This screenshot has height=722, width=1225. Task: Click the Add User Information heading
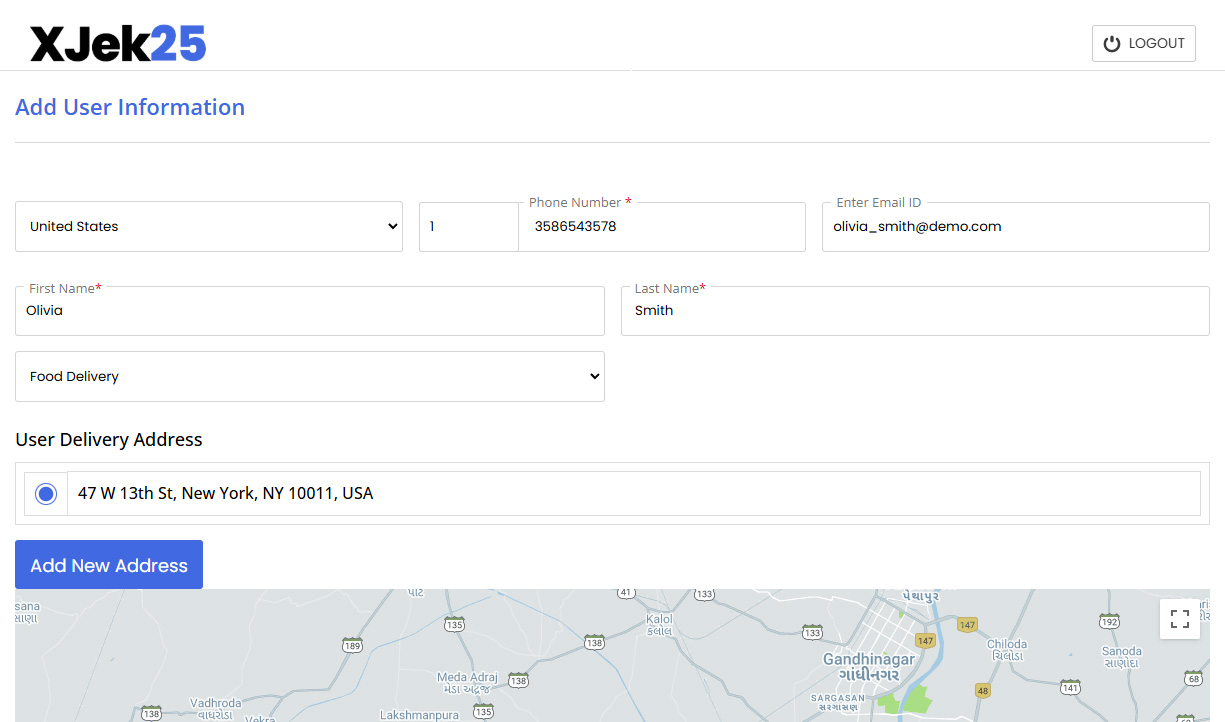[x=129, y=107]
